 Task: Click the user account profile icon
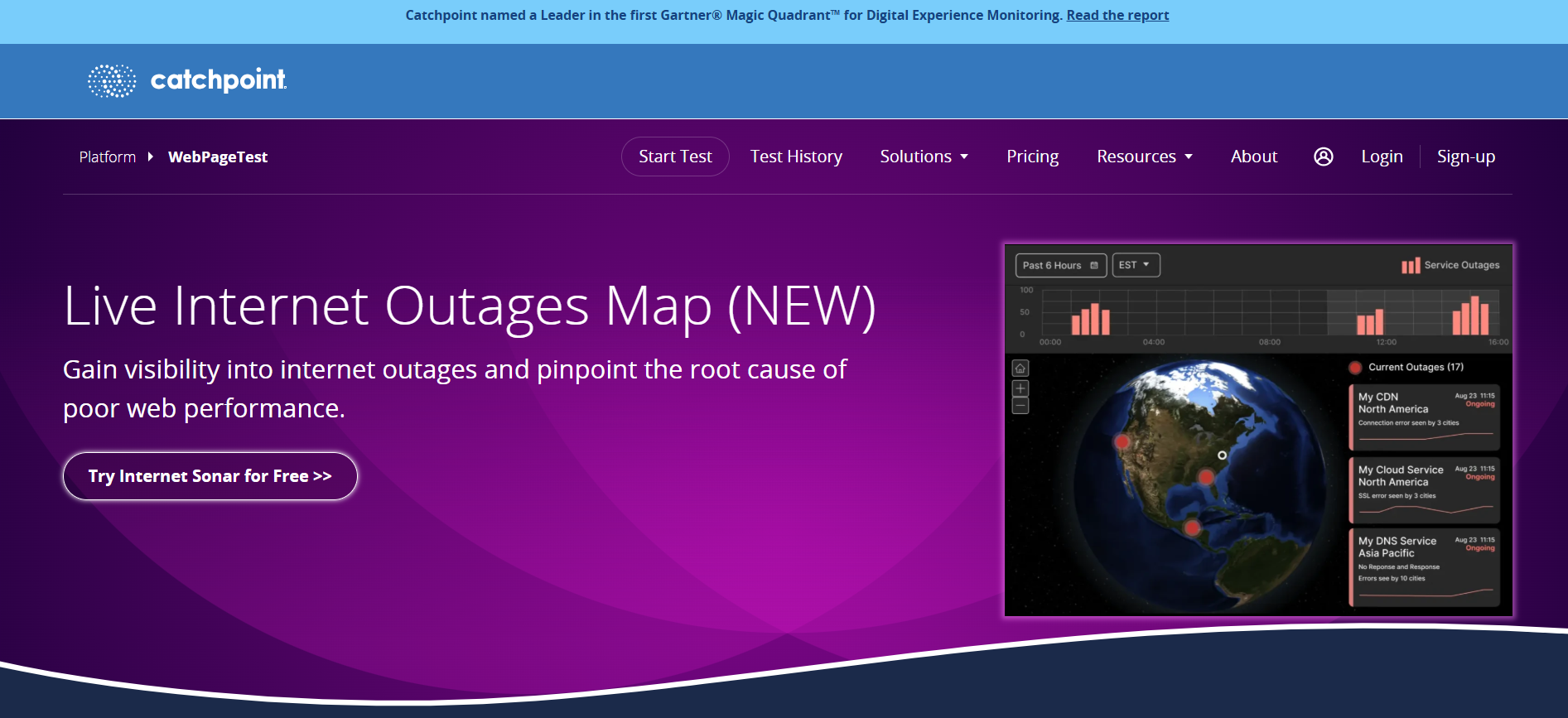coord(1323,157)
